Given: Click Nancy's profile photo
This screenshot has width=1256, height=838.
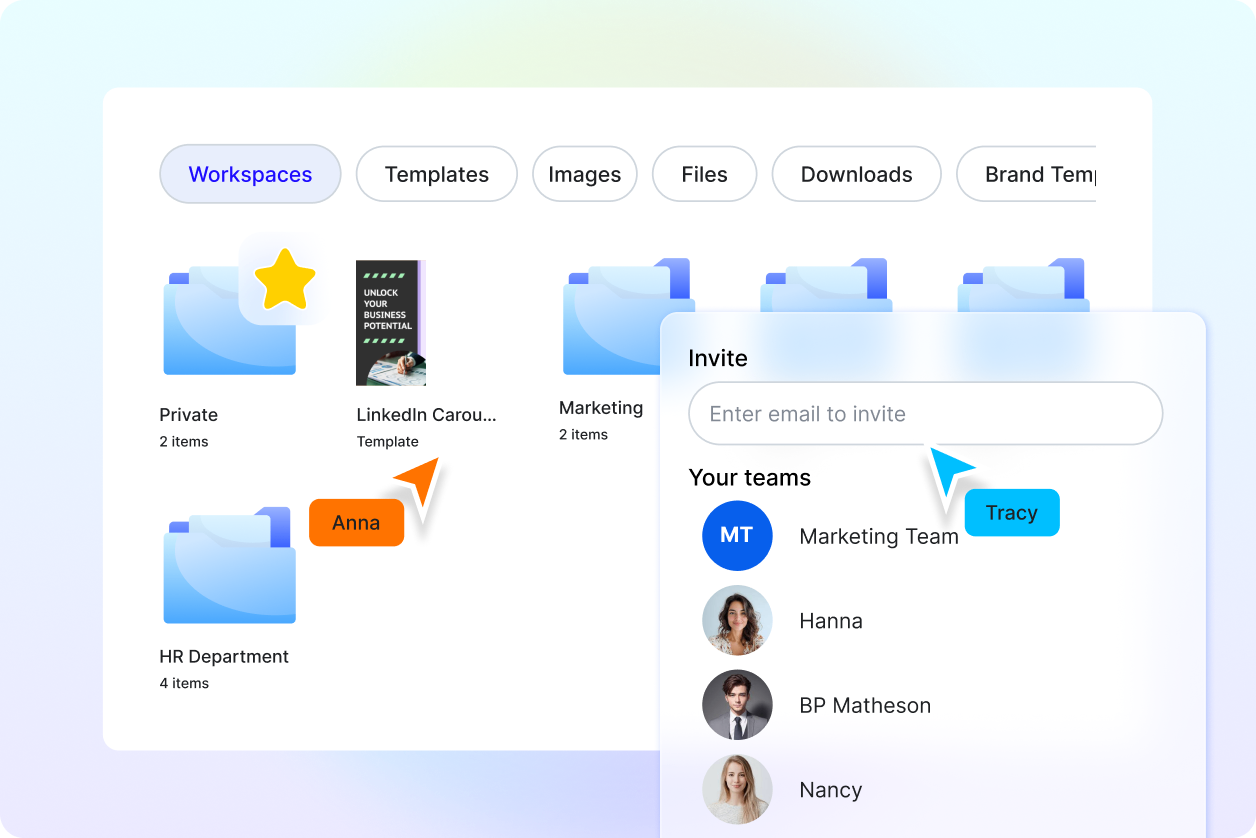Looking at the screenshot, I should (737, 789).
